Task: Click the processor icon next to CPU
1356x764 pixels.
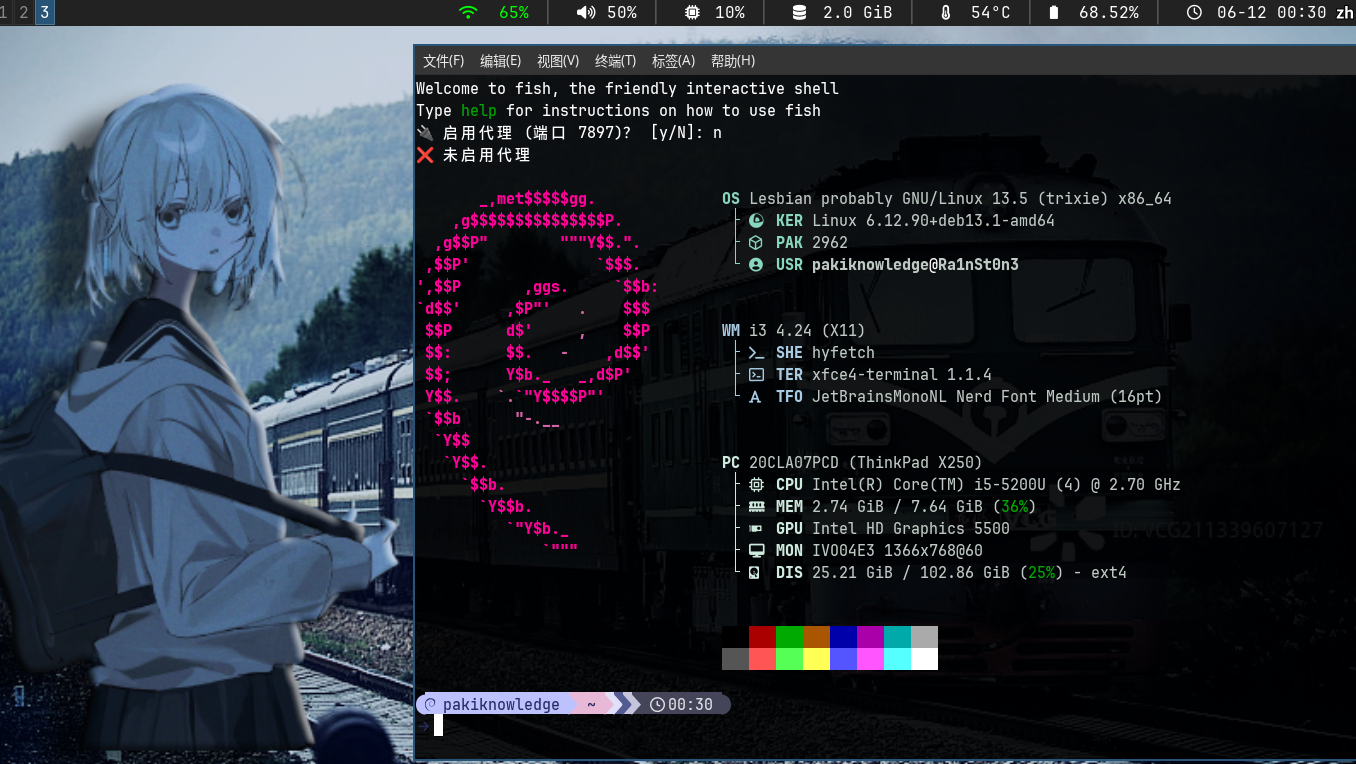Action: point(756,485)
